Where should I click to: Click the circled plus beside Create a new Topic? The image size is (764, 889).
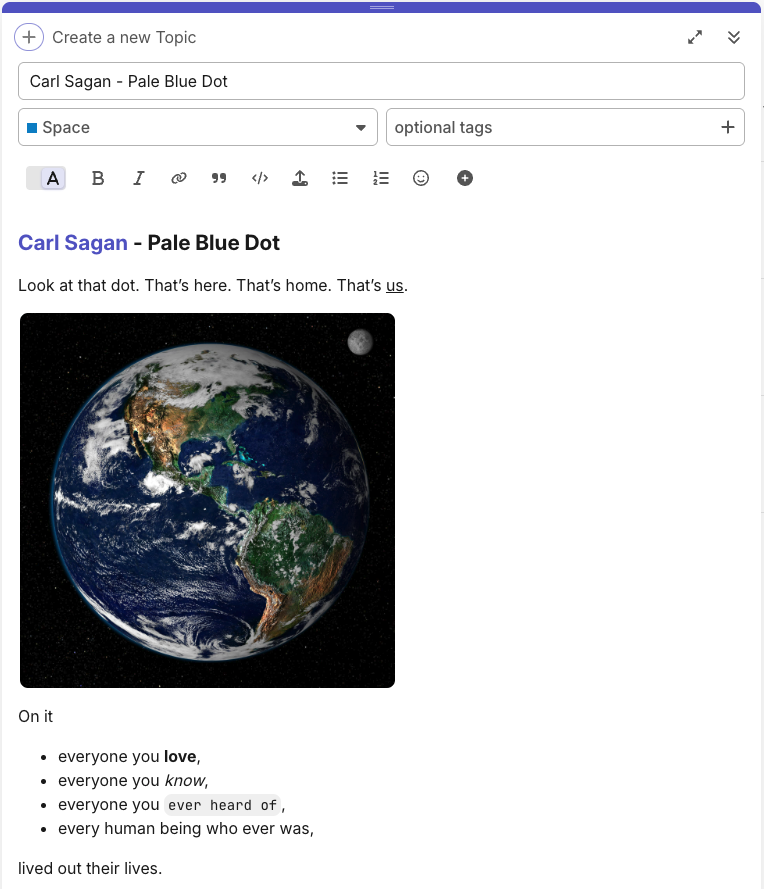click(x=28, y=37)
